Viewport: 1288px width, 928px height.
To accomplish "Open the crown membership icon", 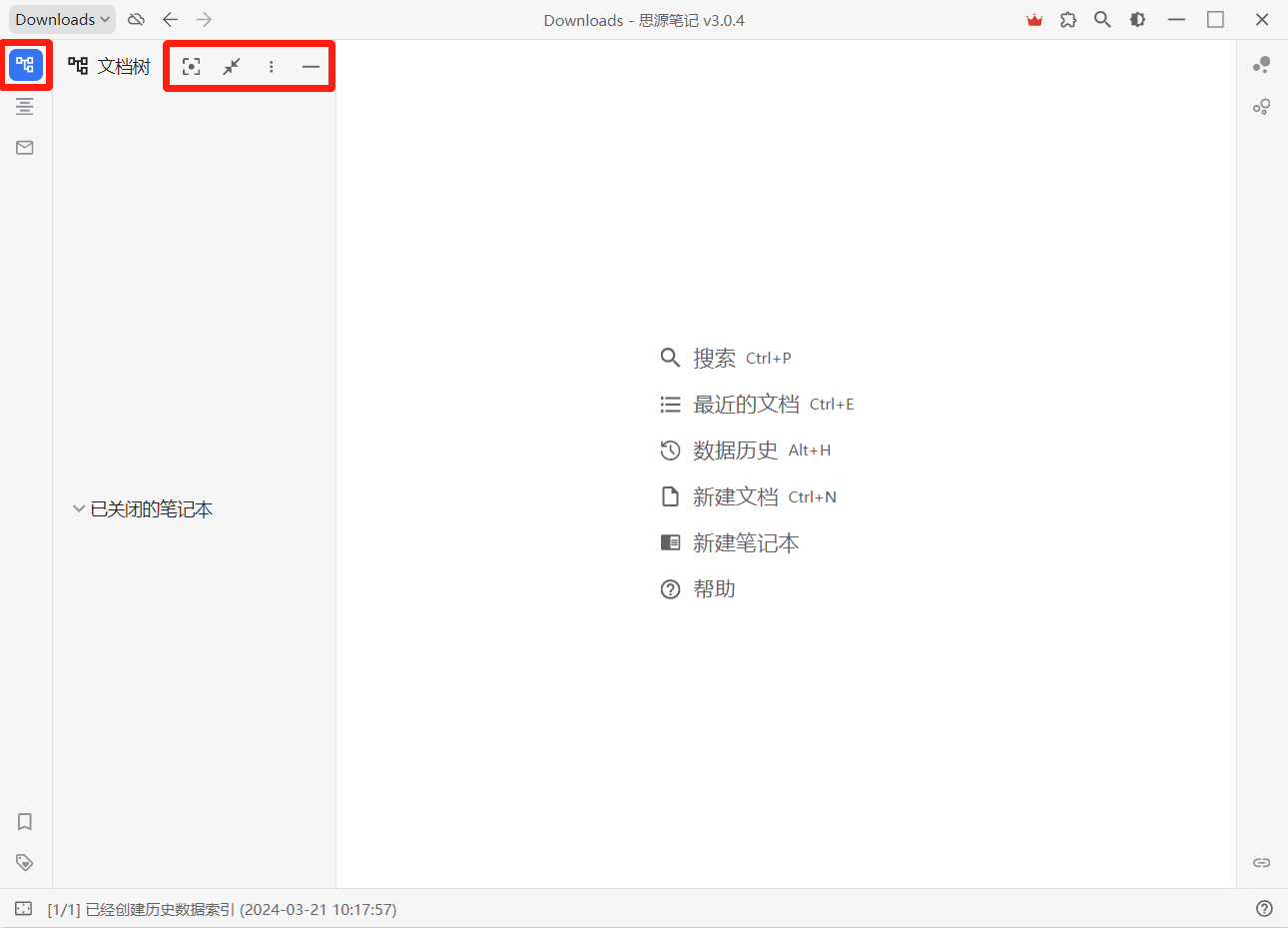I will (1034, 19).
